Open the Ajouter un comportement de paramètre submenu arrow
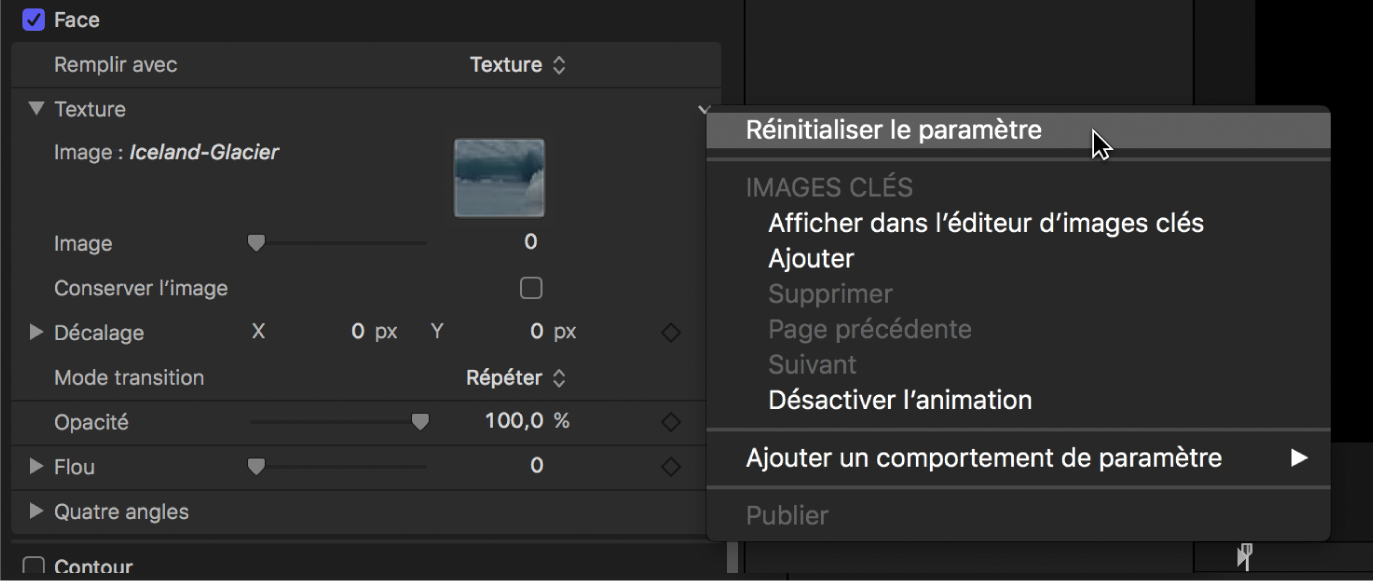1373x583 pixels. click(1298, 458)
